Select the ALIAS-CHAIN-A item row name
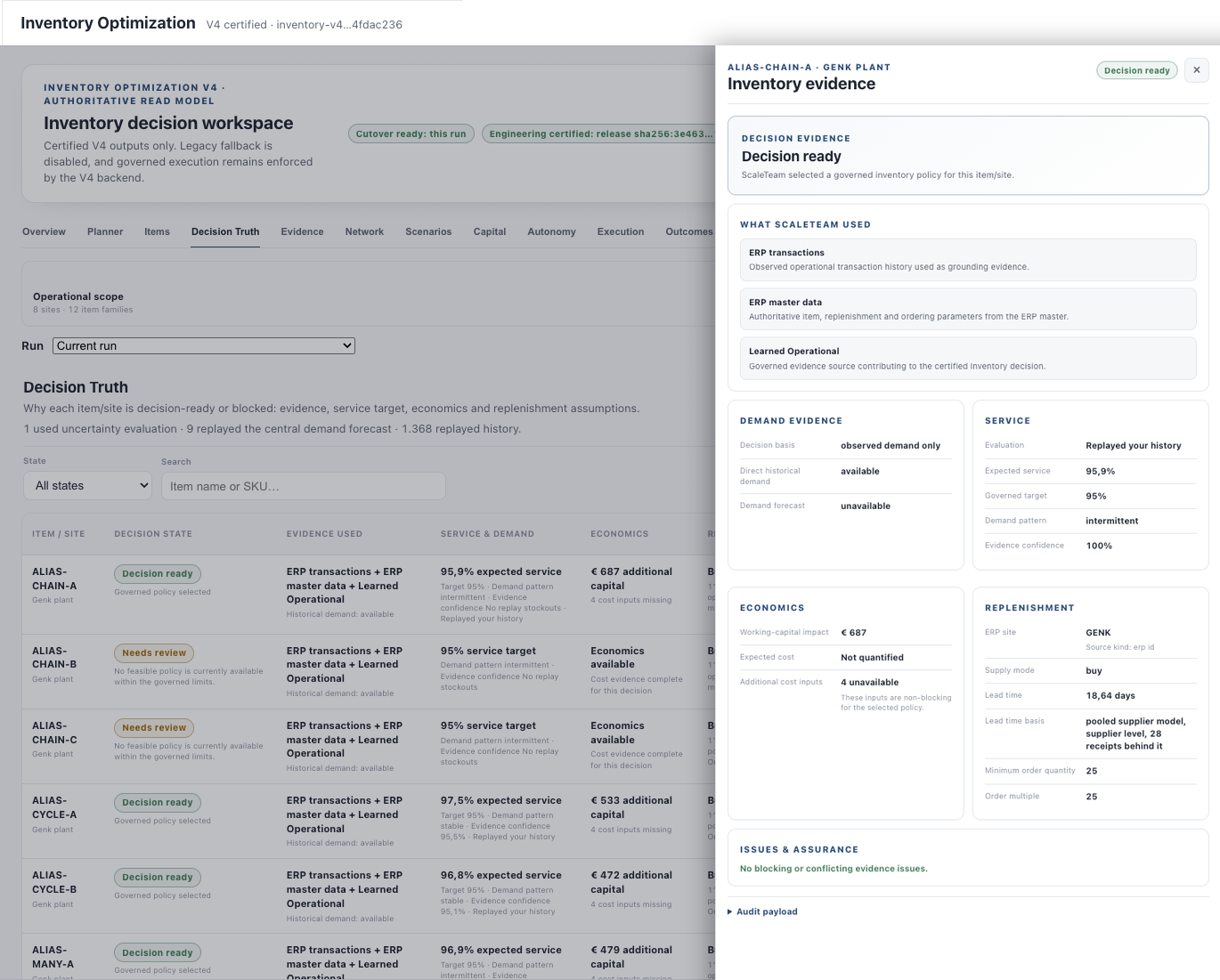The width and height of the screenshot is (1220, 980). tap(54, 579)
